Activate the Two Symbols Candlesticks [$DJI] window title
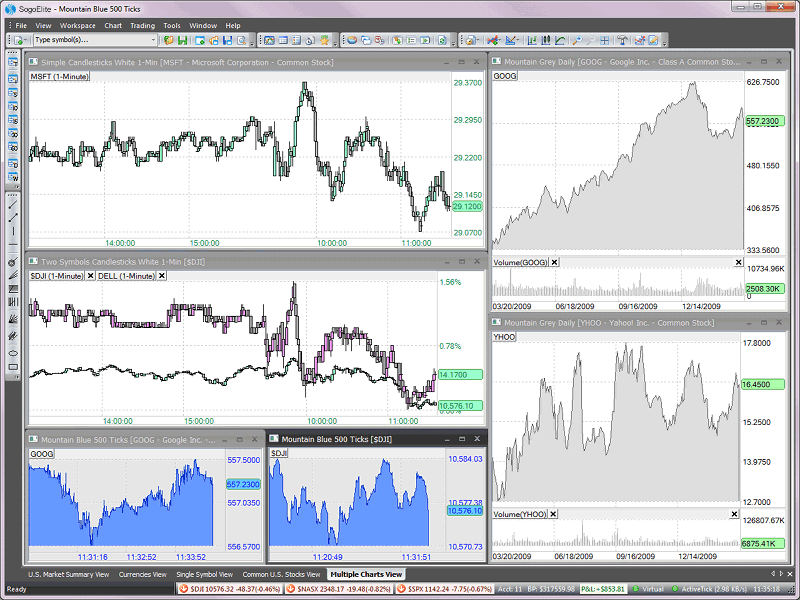This screenshot has width=800, height=600. [x=123, y=262]
